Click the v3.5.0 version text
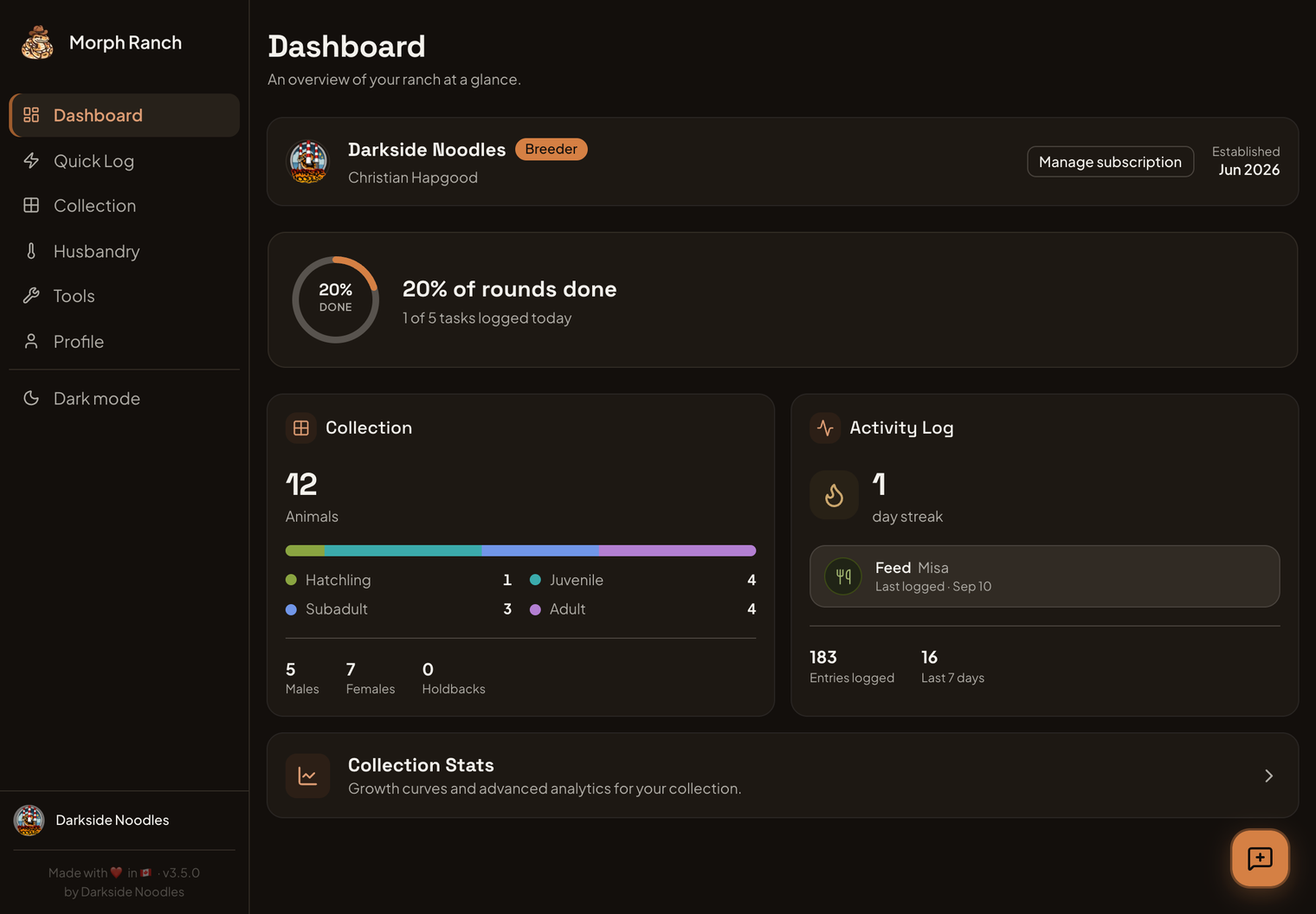This screenshot has width=1316, height=914. (181, 872)
